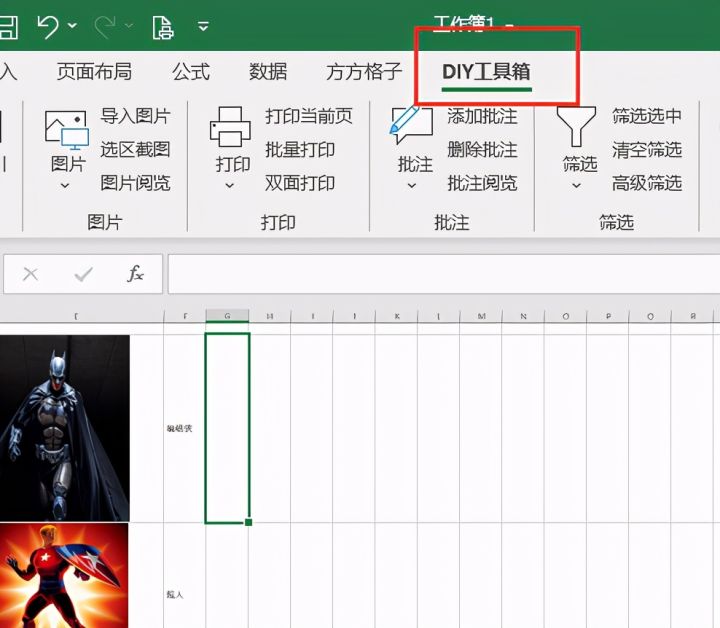Click the print preview document icon
720x628 pixels.
pos(163,28)
